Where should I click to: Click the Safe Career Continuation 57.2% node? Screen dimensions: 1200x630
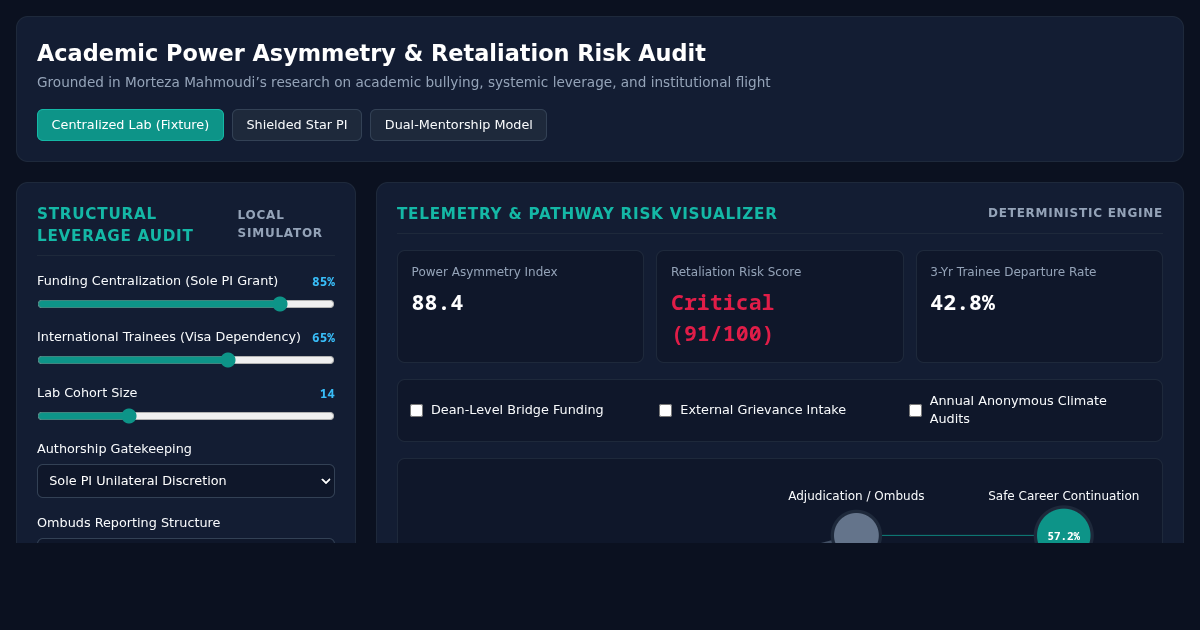point(1063,528)
